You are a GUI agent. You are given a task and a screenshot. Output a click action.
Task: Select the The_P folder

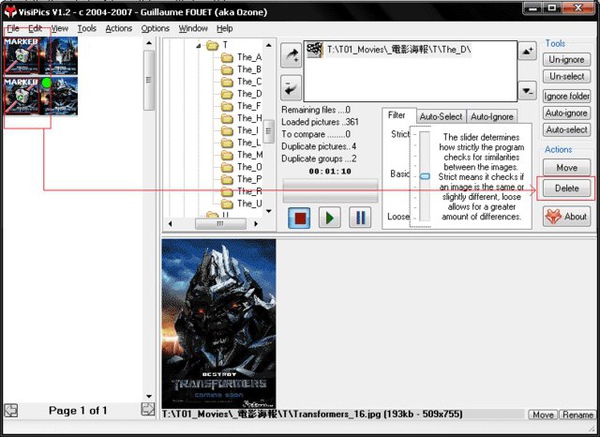[241, 179]
